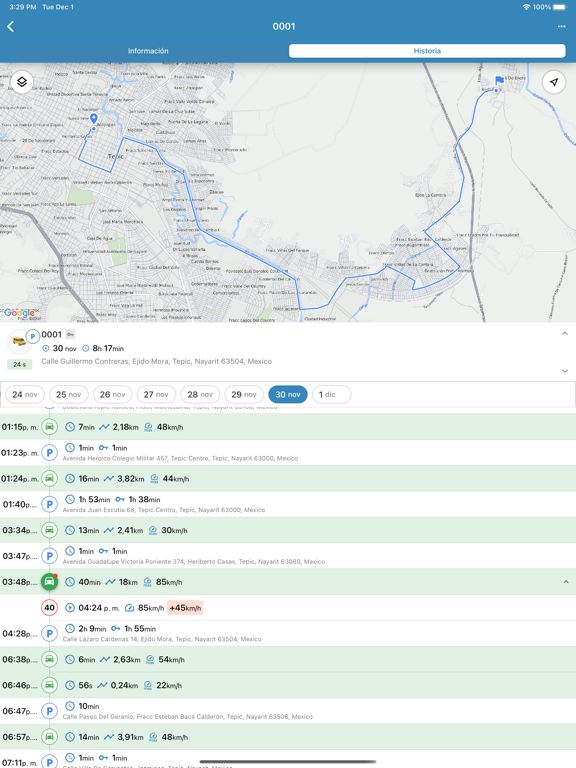Tap the 0,24km distance value
576x768 pixels.
click(x=124, y=685)
